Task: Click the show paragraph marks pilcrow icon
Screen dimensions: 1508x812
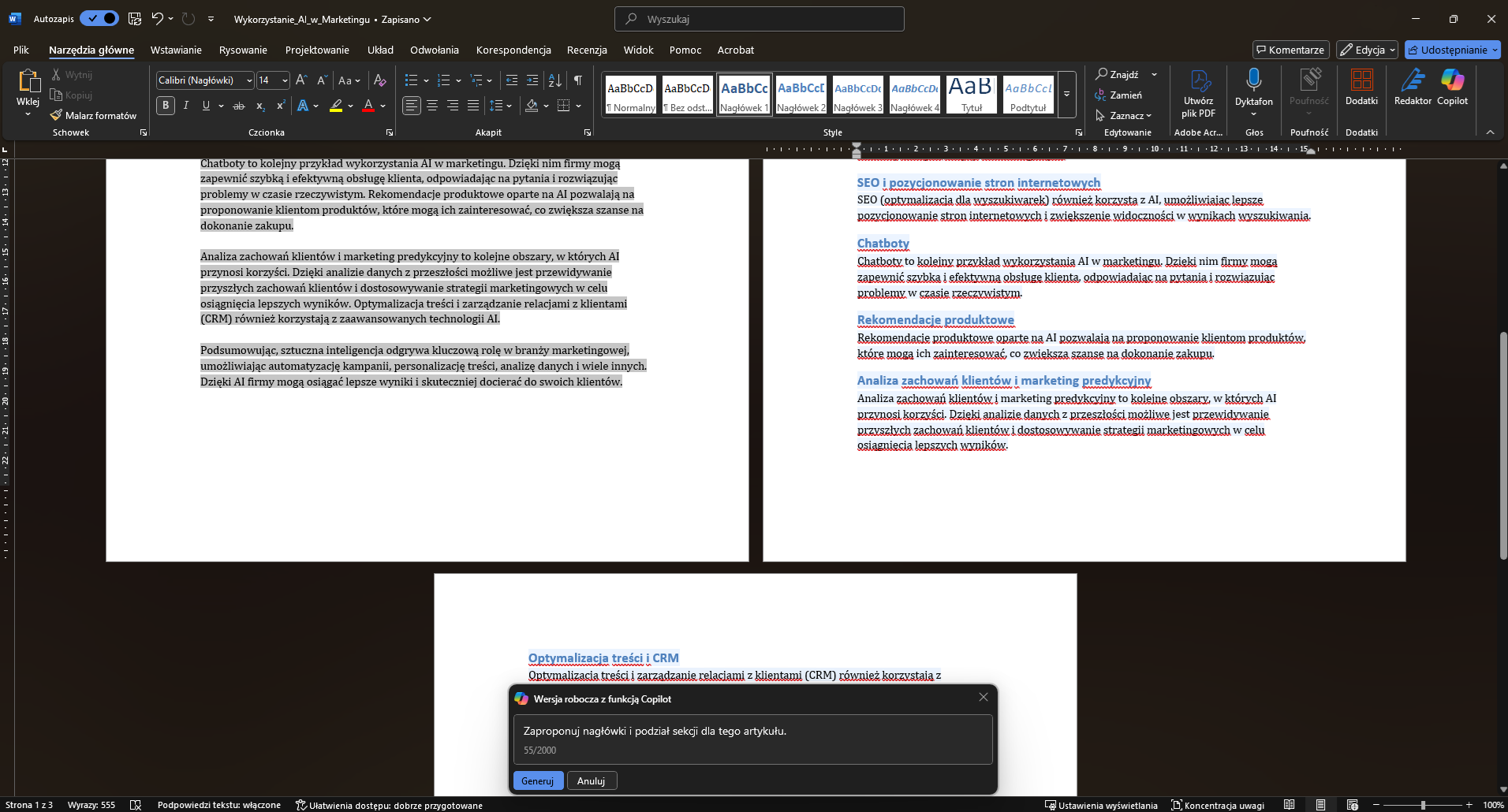Action: (x=578, y=80)
